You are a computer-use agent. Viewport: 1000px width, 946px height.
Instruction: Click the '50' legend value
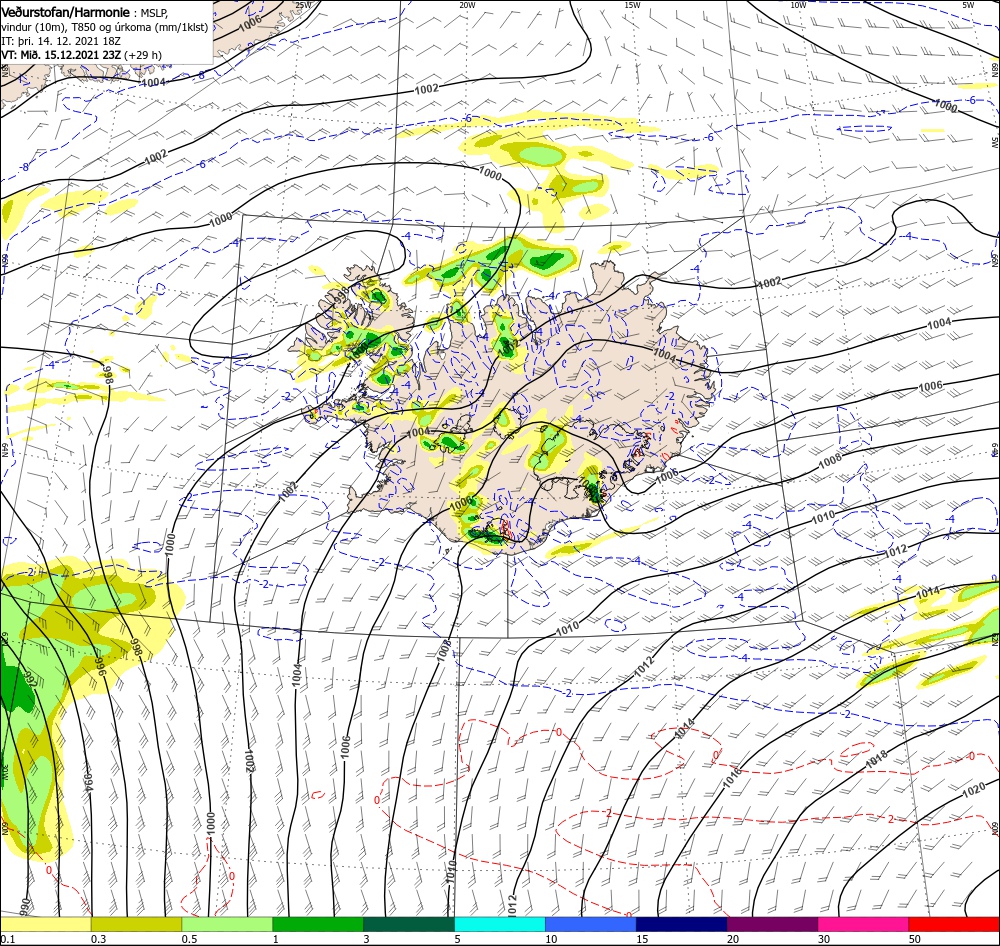coord(915,939)
